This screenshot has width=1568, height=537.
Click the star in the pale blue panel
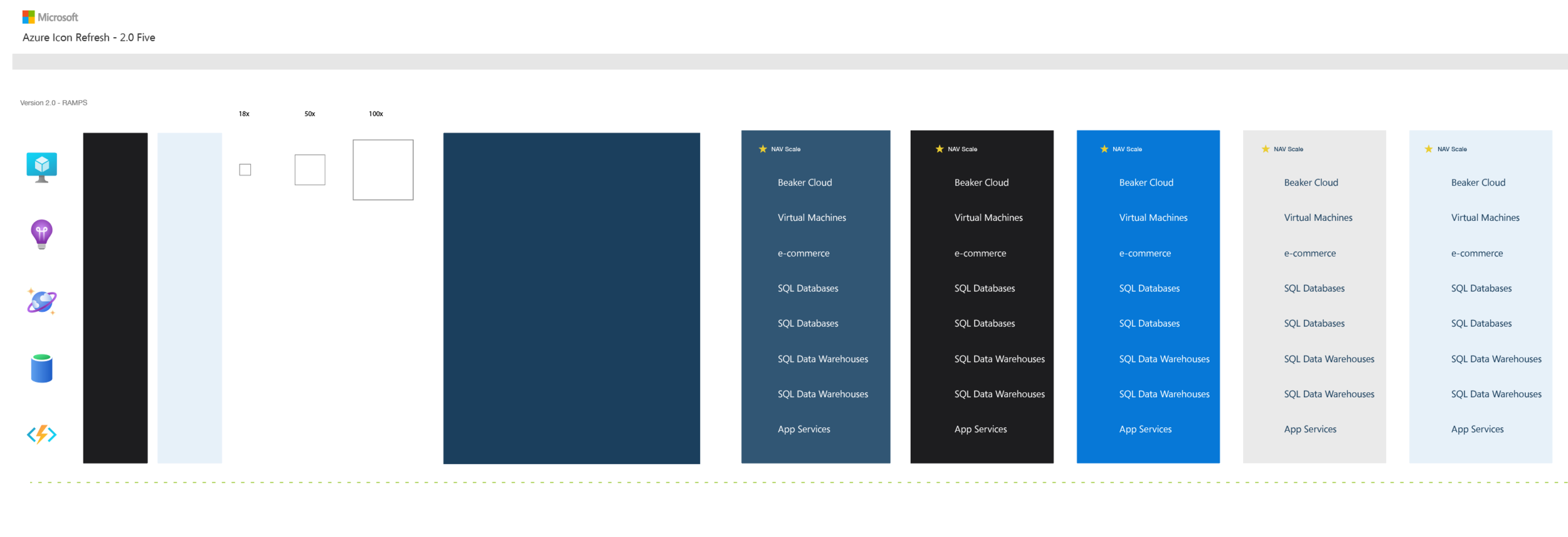point(1429,149)
